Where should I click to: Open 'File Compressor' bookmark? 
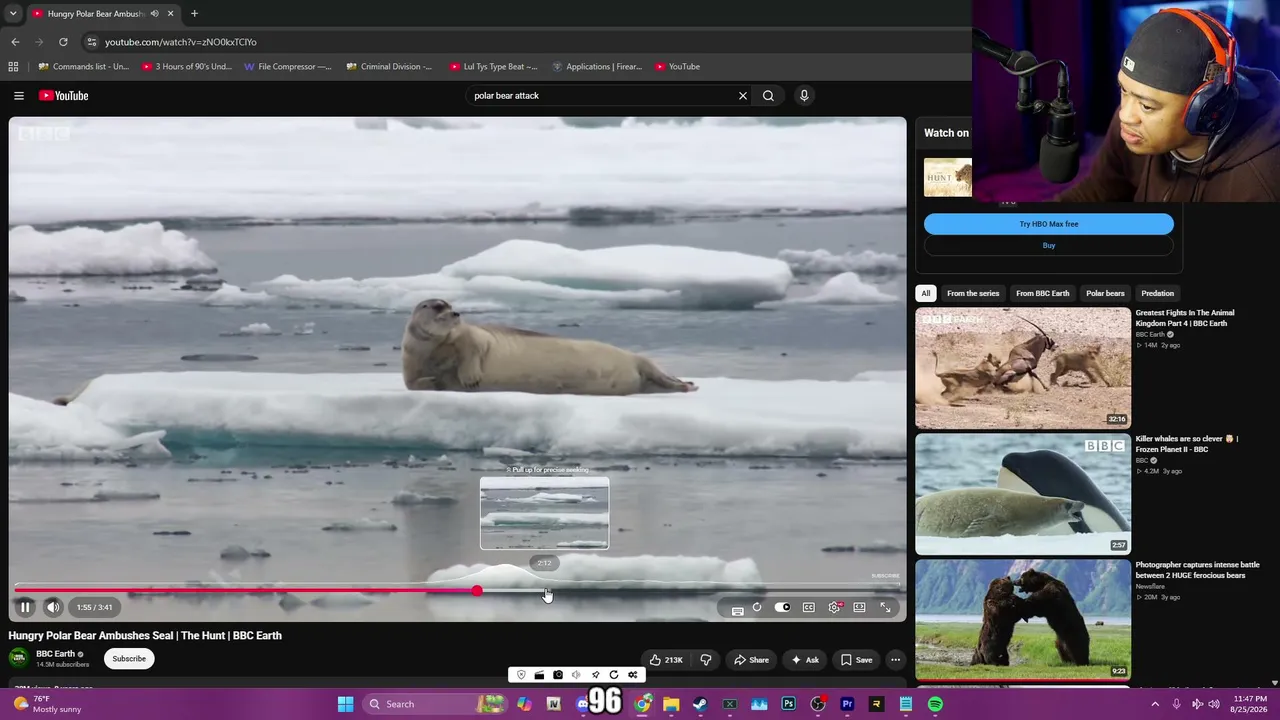287,67
